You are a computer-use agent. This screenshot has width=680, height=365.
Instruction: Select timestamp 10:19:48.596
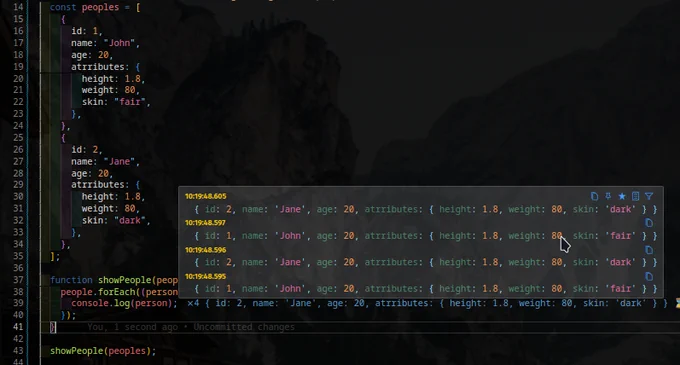(206, 250)
